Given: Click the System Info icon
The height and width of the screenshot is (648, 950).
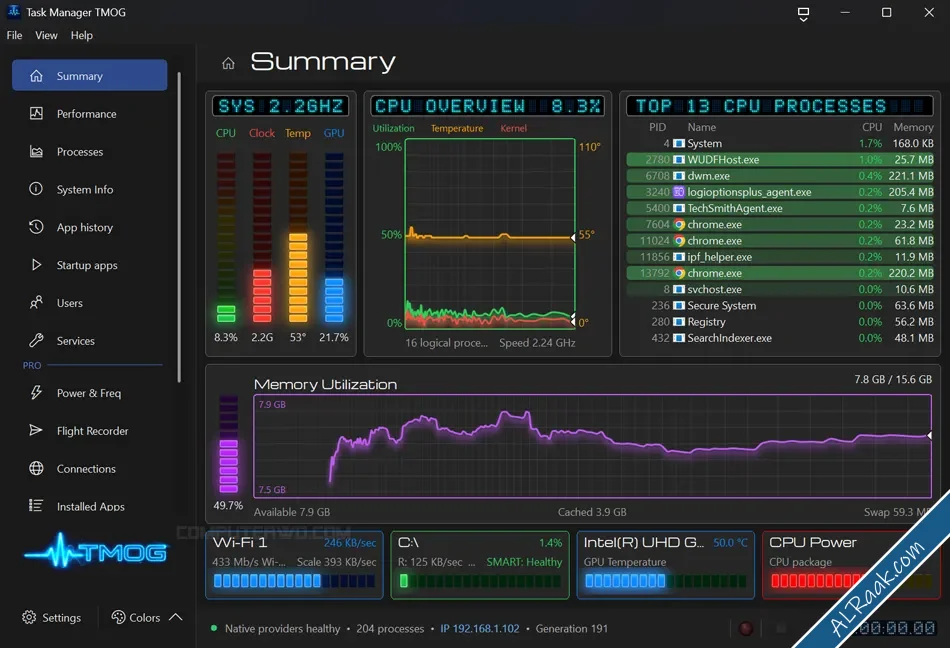Looking at the screenshot, I should pyautogui.click(x=36, y=189).
